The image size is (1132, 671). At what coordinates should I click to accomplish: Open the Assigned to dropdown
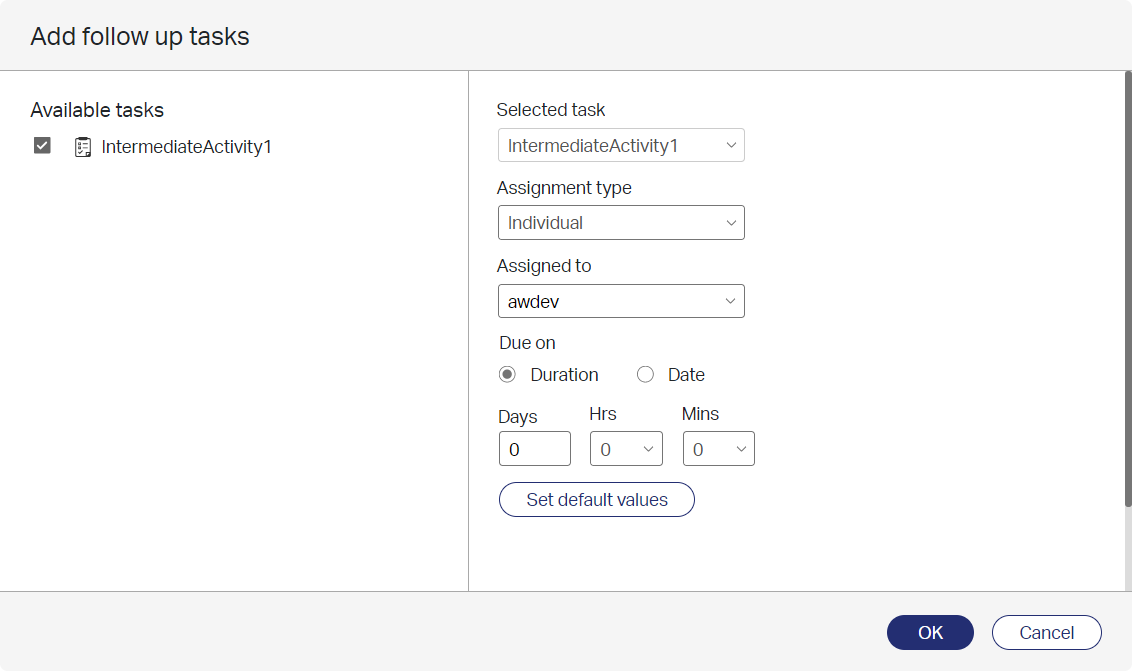pos(621,301)
